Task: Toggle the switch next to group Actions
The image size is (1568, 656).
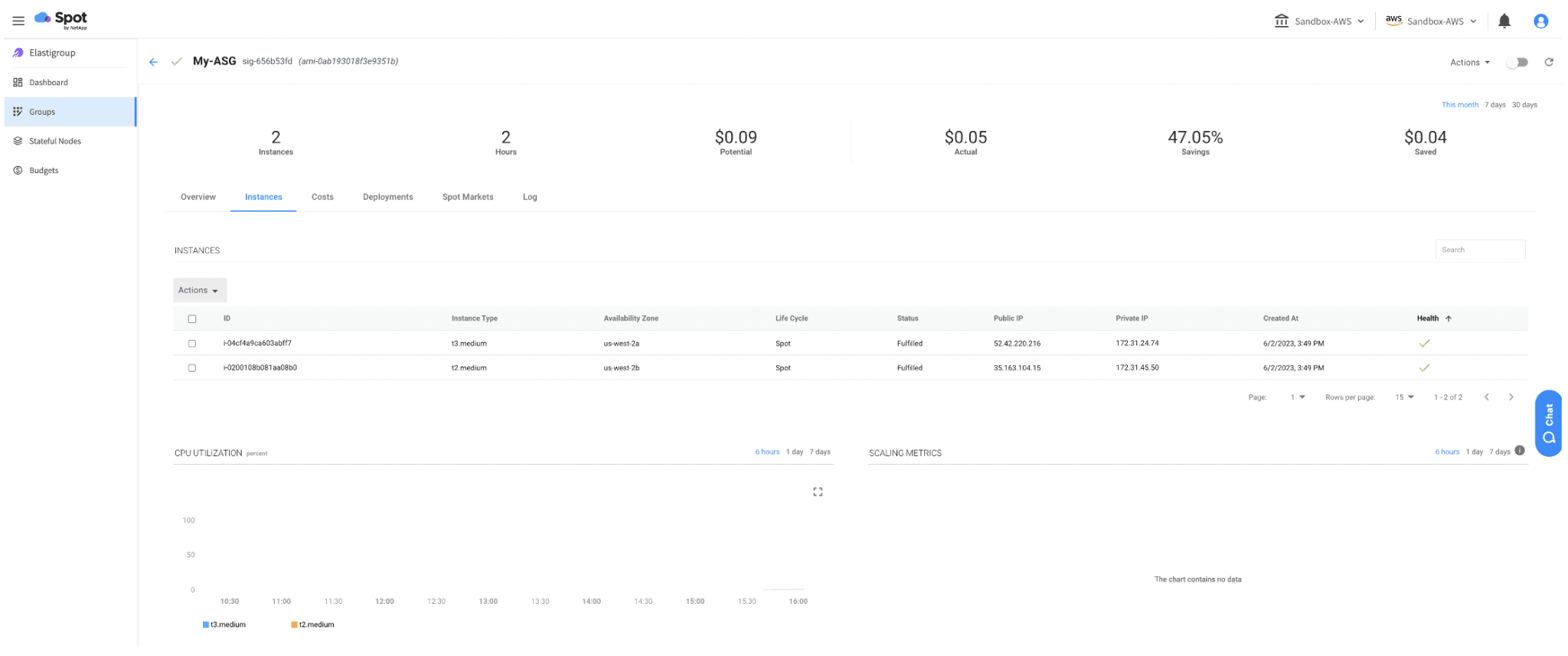Action: click(x=1517, y=63)
